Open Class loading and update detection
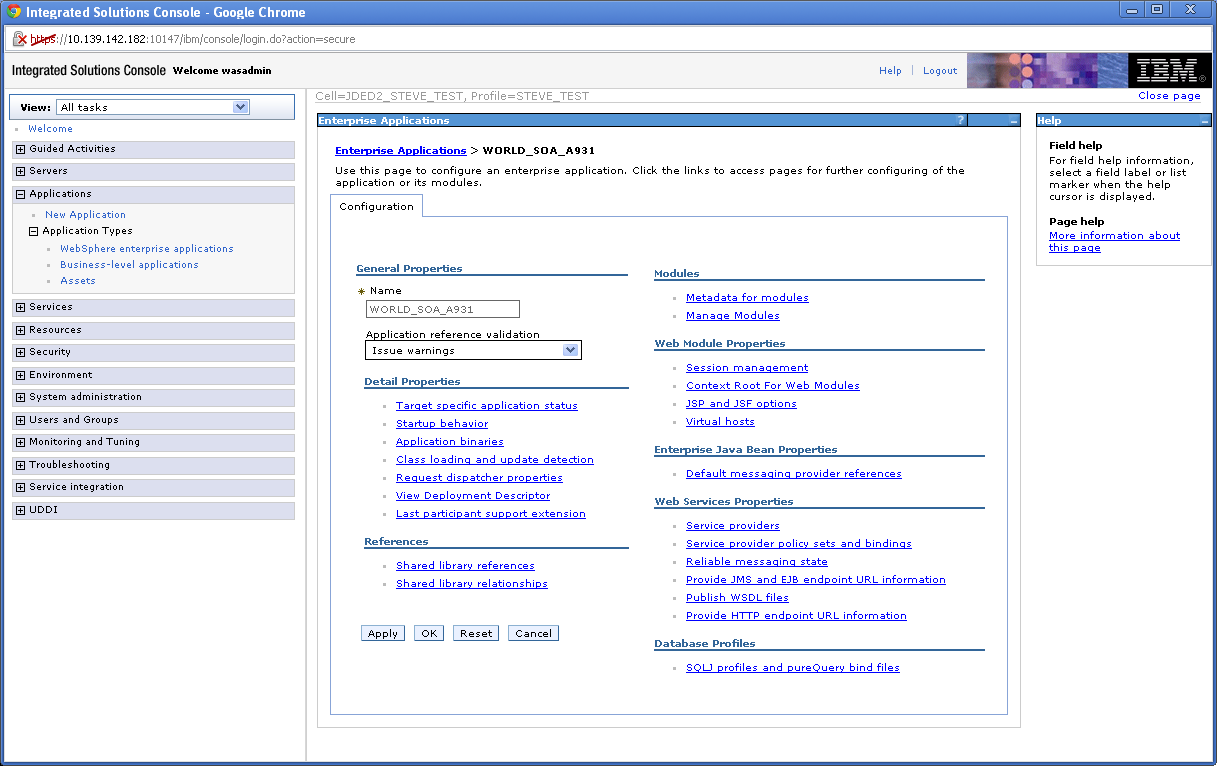This screenshot has height=766, width=1217. (495, 460)
